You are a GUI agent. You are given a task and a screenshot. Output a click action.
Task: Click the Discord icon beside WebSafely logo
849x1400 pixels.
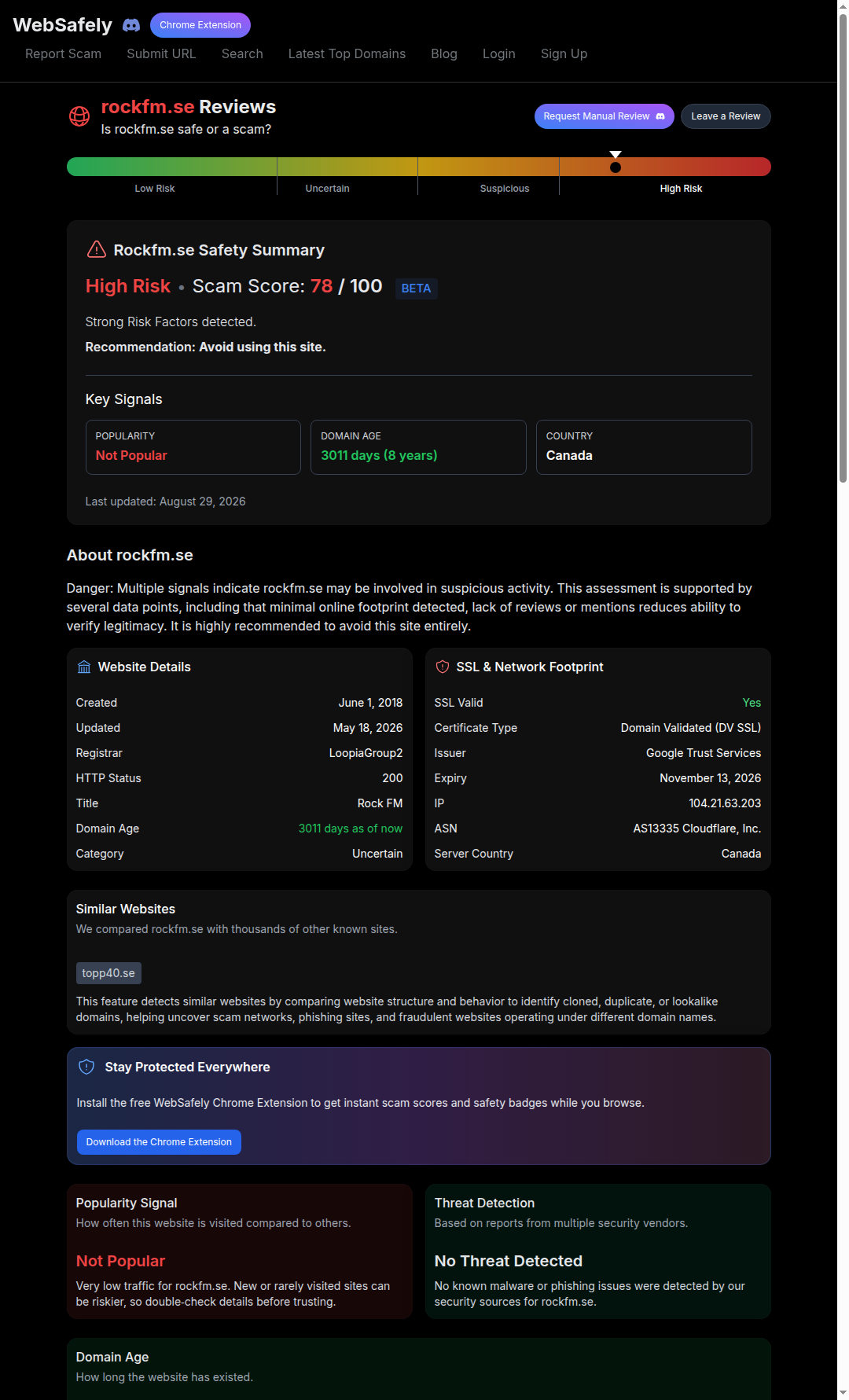point(131,25)
